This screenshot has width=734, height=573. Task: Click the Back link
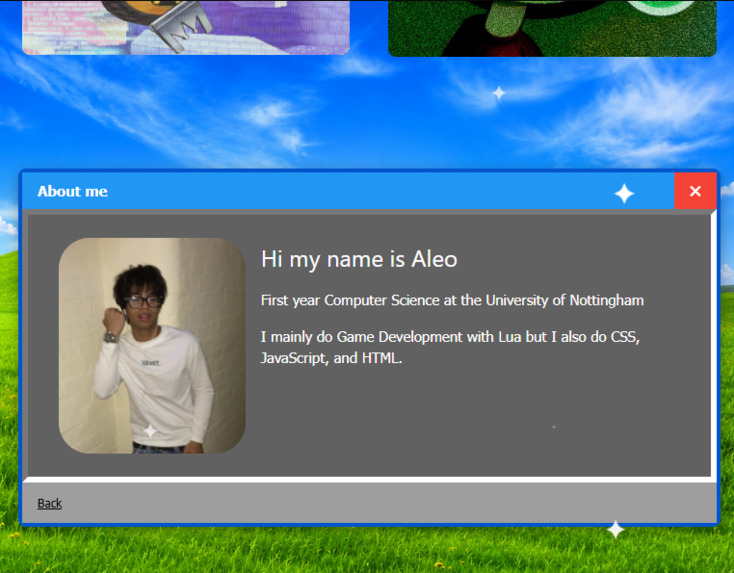tap(50, 503)
